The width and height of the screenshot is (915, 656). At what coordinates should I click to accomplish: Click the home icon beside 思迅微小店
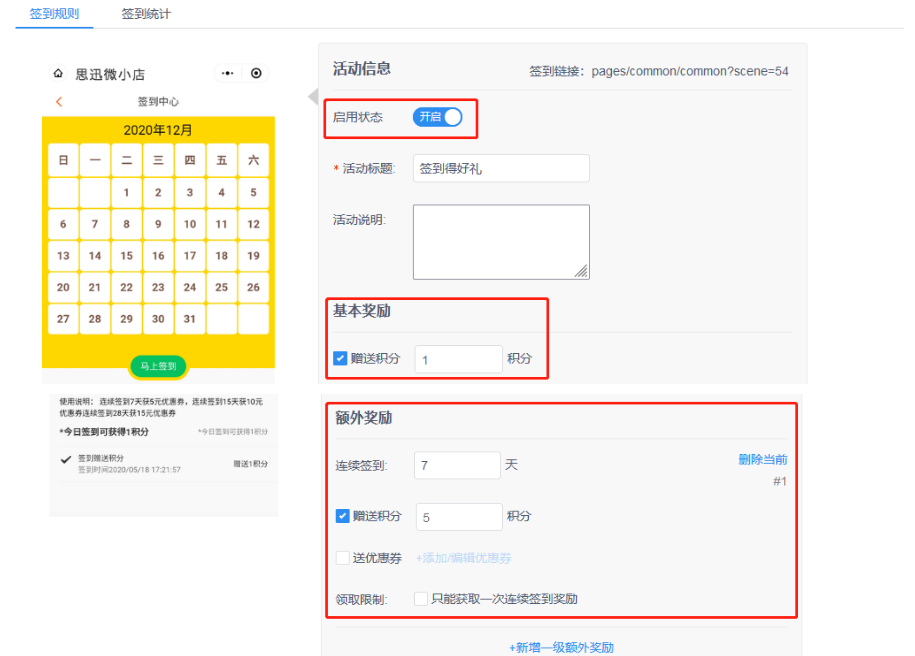[58, 74]
